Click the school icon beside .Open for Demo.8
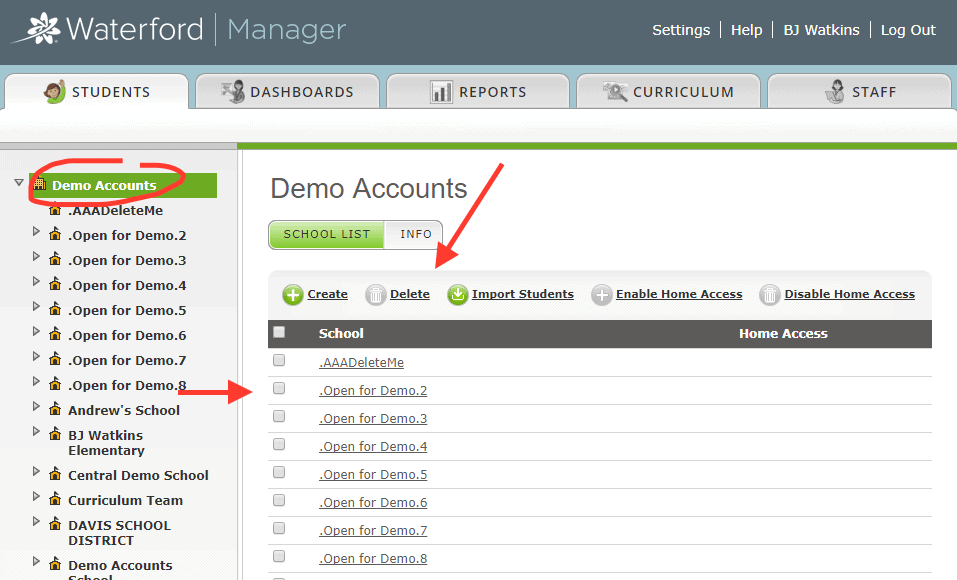Screen dimensions: 957x580 coord(55,384)
